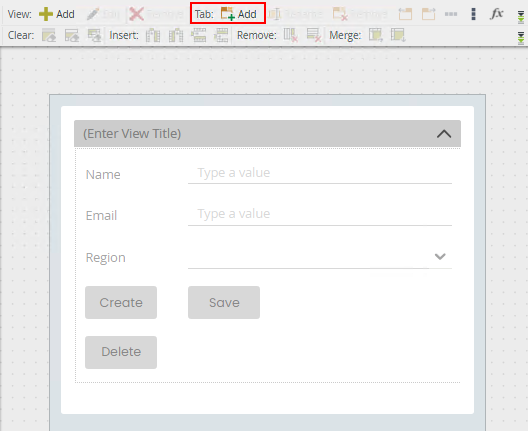528x431 pixels.
Task: Click the View Edit pencil button
Action: [x=103, y=14]
